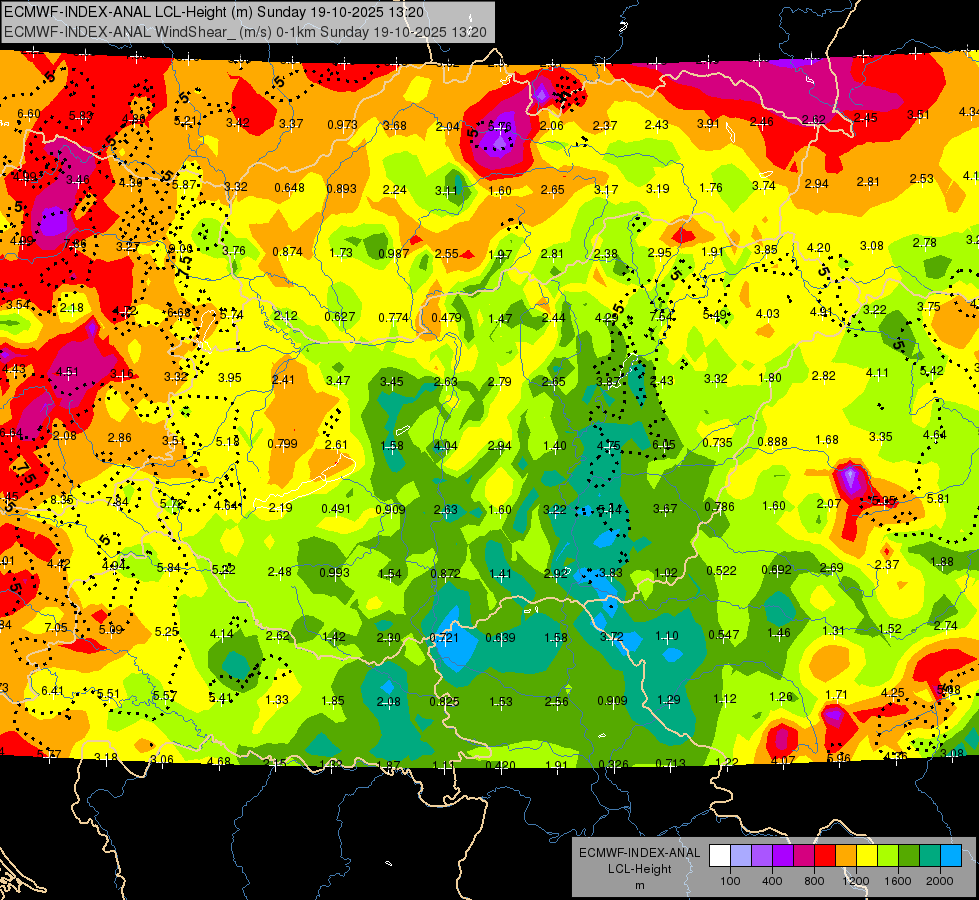Click the legend tick label 1200

click(855, 881)
